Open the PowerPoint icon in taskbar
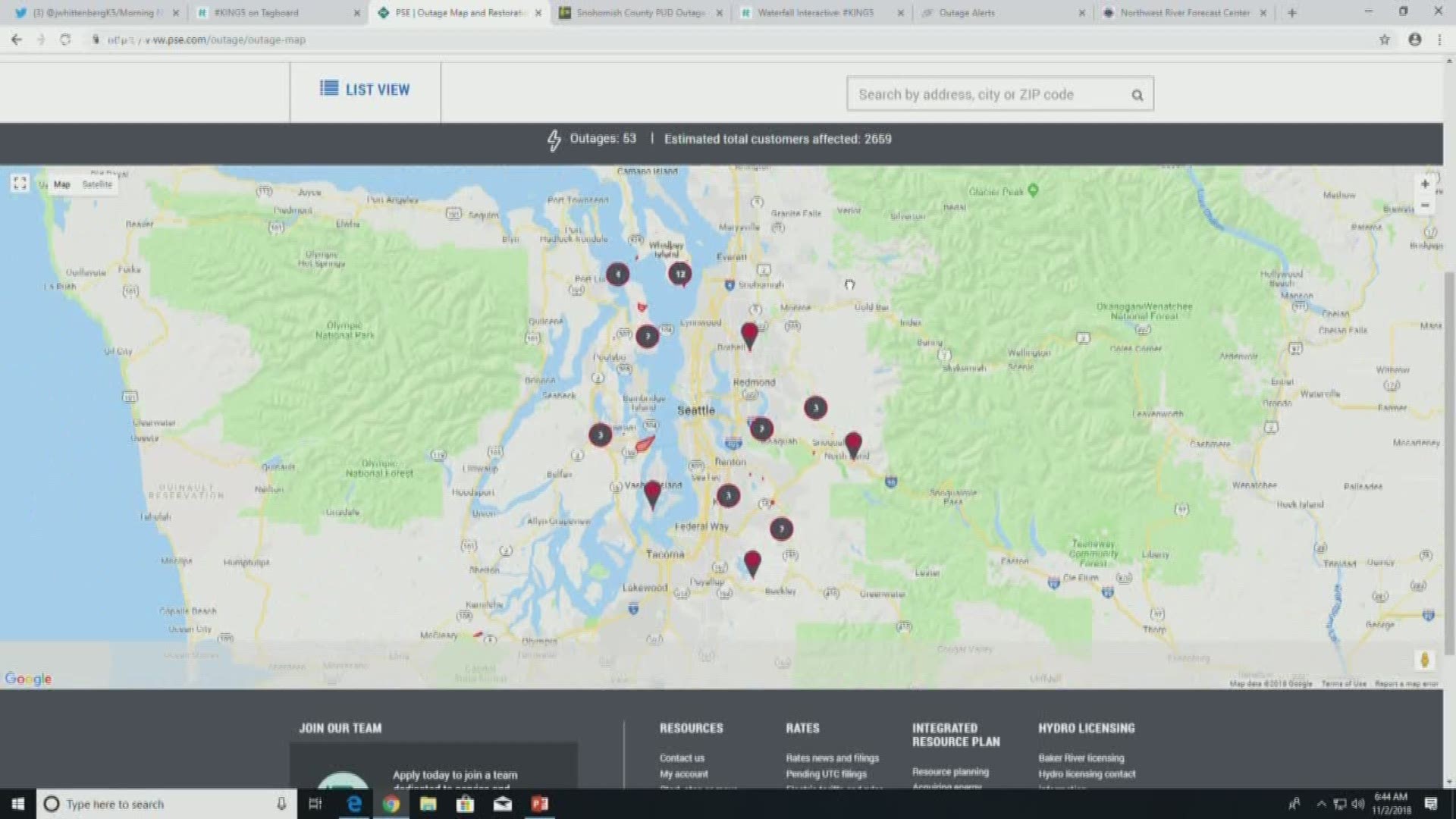Image resolution: width=1456 pixels, height=819 pixels. pyautogui.click(x=540, y=804)
